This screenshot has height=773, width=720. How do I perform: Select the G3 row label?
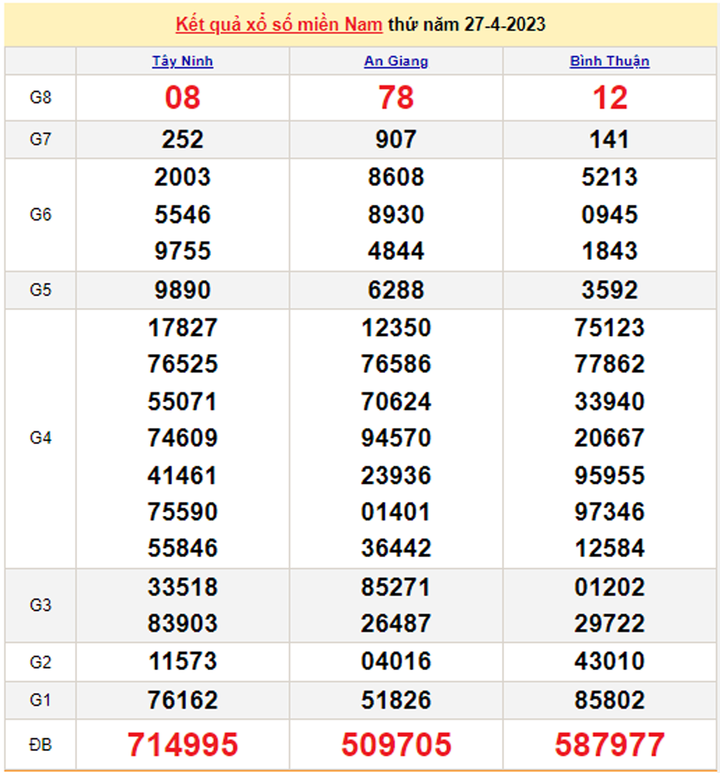coord(40,605)
